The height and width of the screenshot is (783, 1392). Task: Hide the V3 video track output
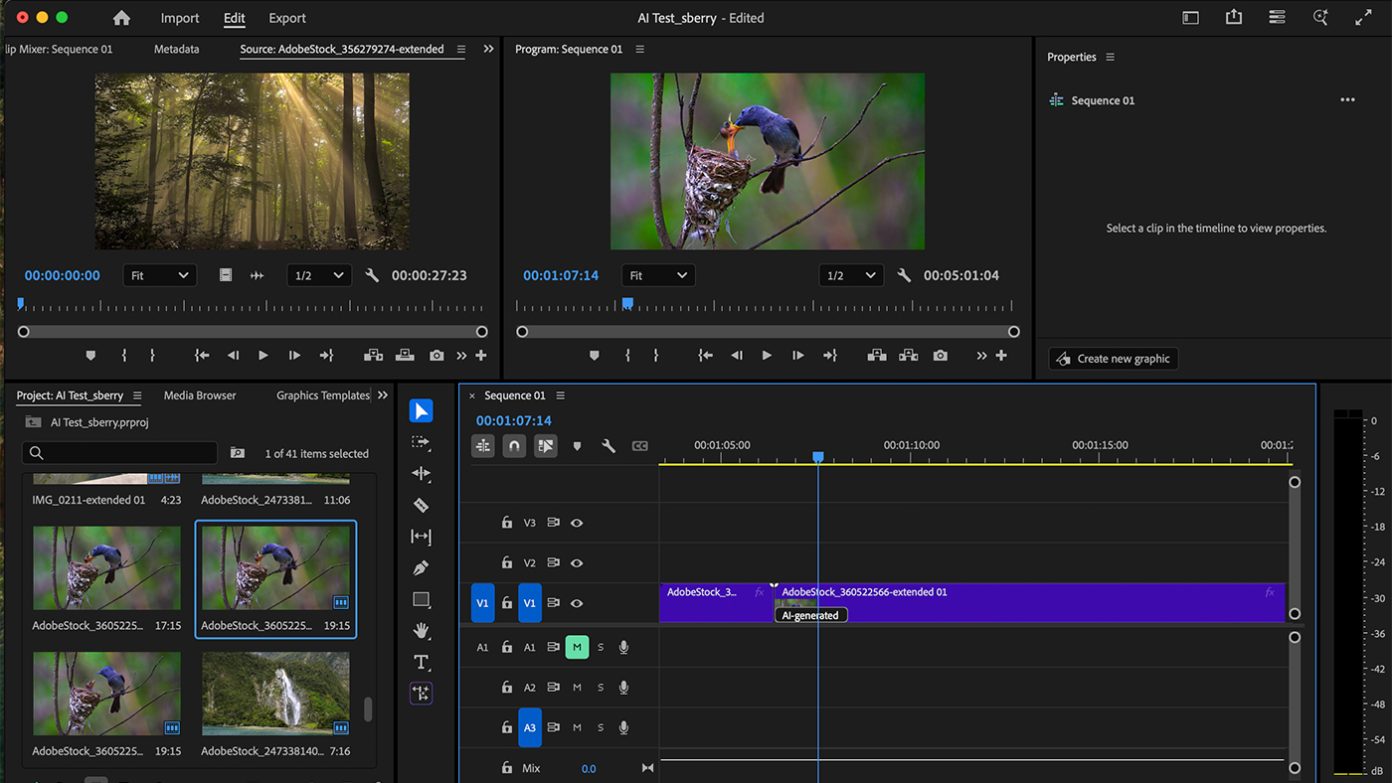576,522
